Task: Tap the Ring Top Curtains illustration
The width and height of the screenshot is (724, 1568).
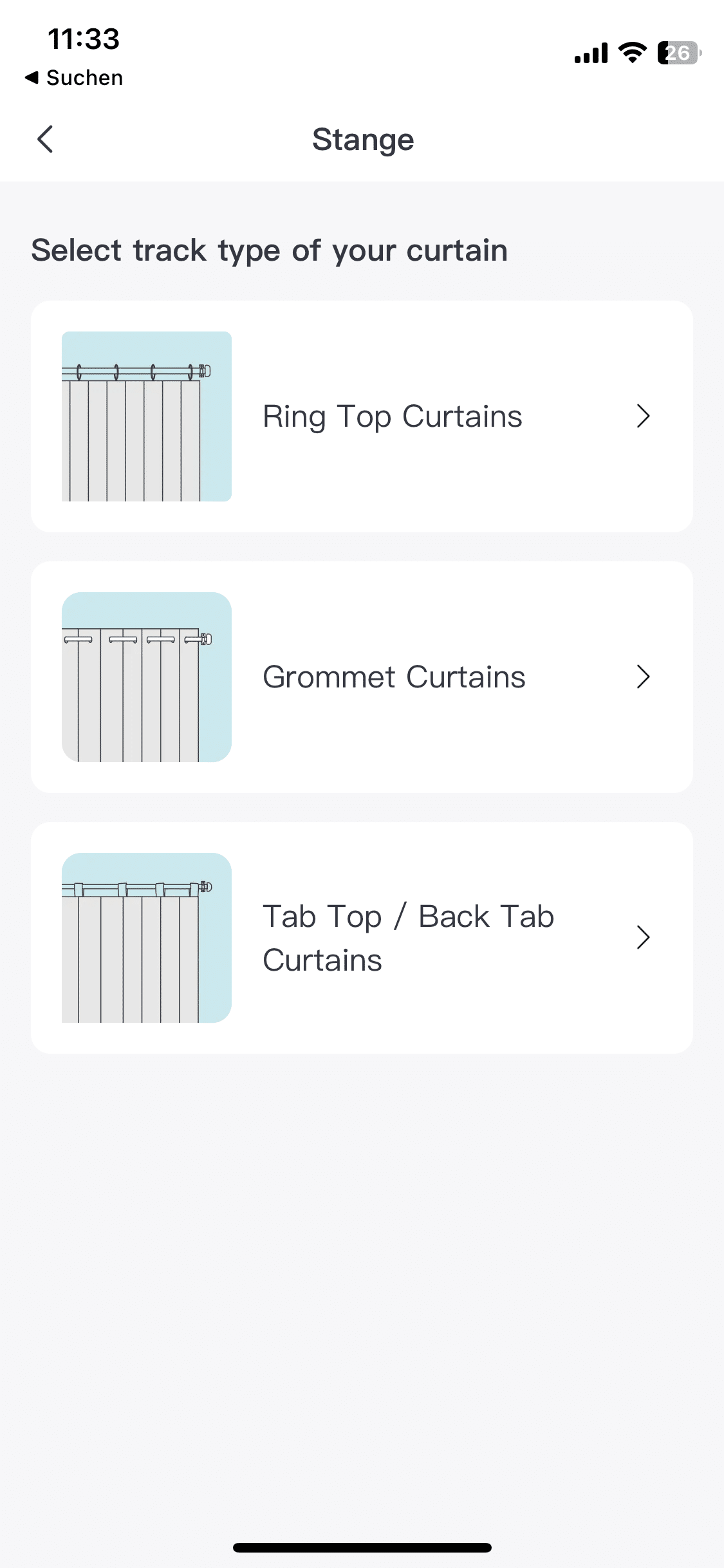Action: pyautogui.click(x=147, y=416)
